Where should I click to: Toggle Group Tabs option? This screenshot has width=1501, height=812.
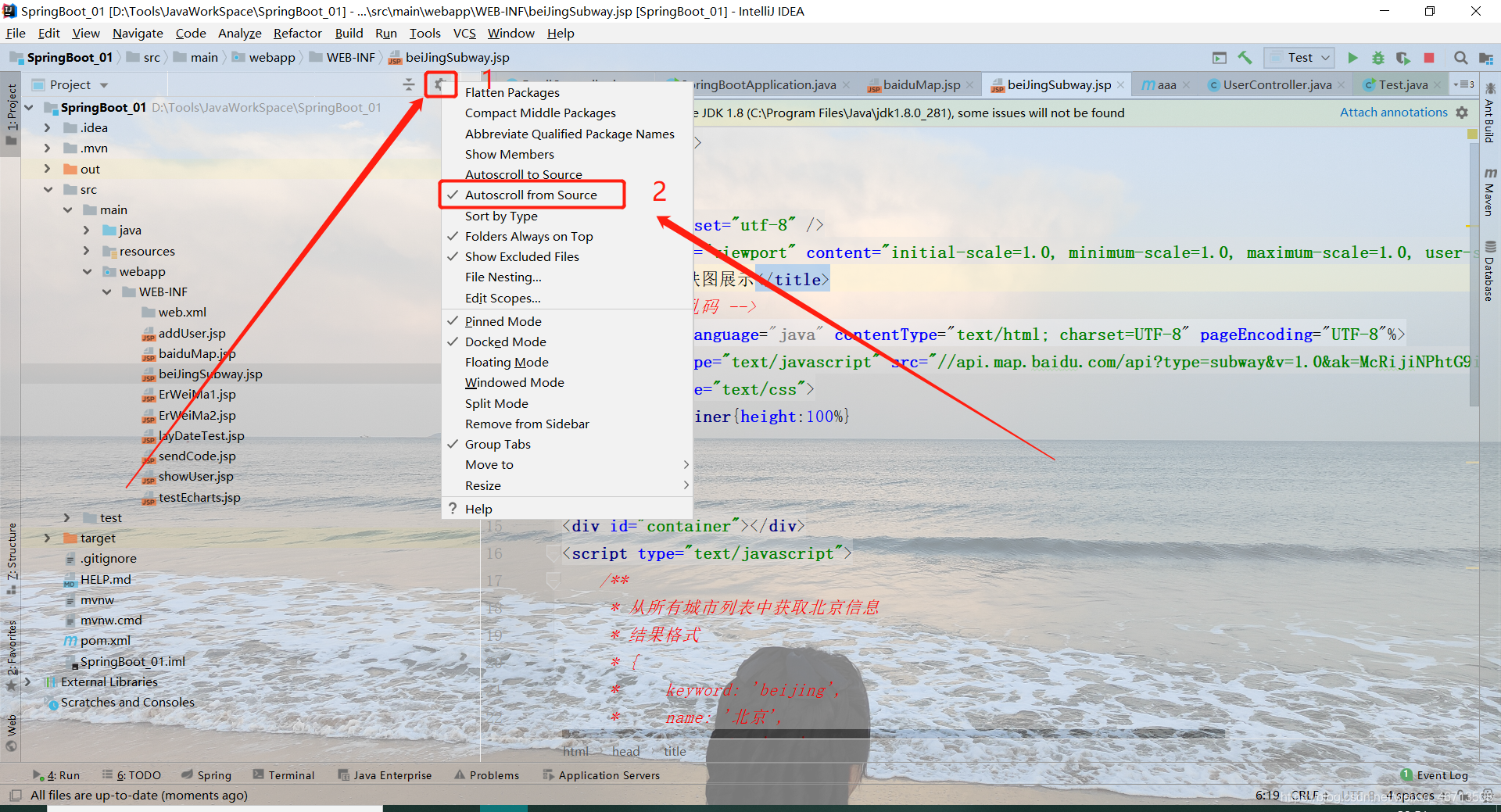pyautogui.click(x=567, y=444)
